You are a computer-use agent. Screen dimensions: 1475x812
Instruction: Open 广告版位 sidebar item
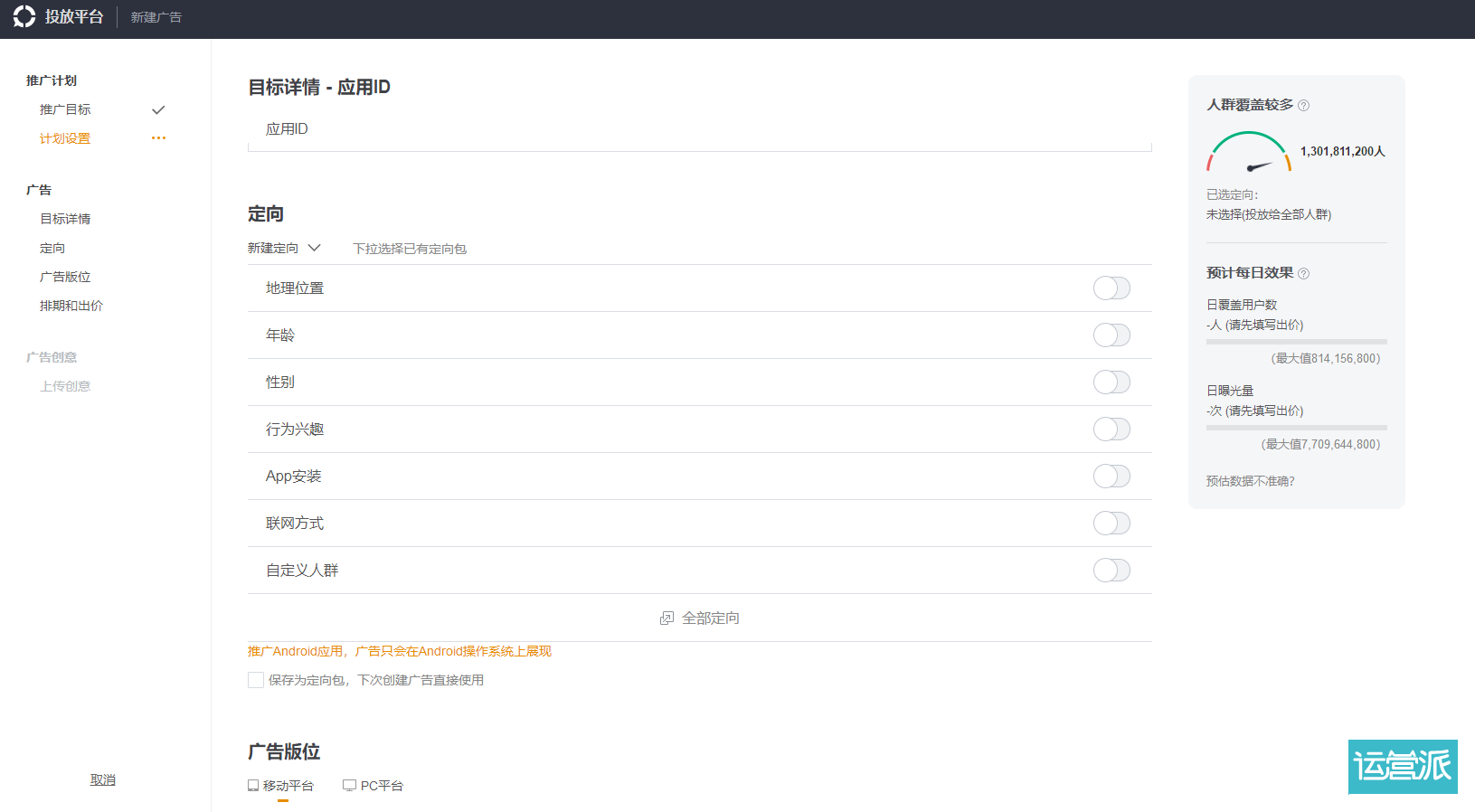pos(65,277)
